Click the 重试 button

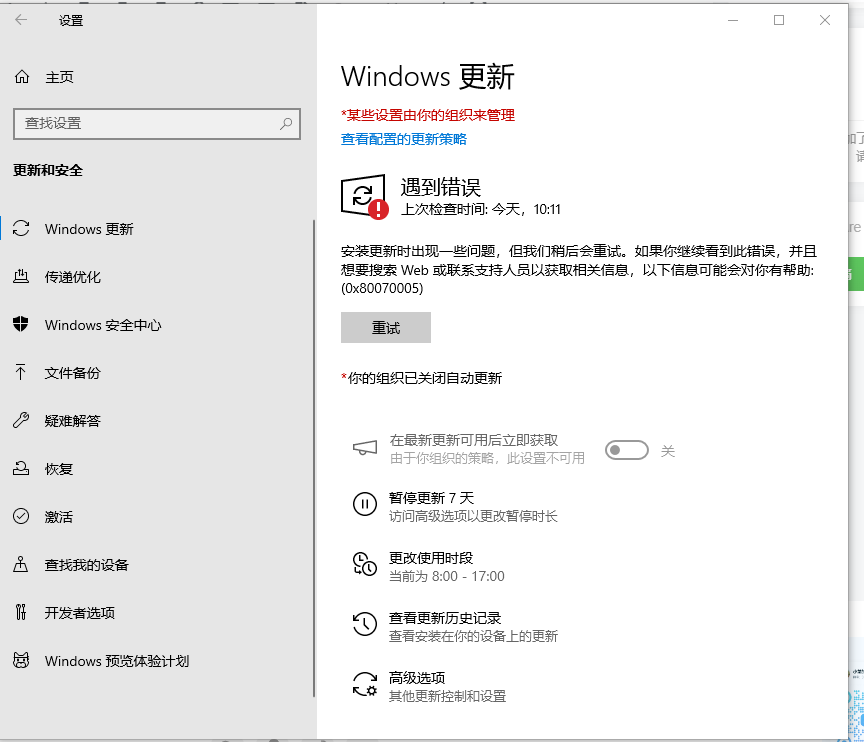tap(386, 328)
